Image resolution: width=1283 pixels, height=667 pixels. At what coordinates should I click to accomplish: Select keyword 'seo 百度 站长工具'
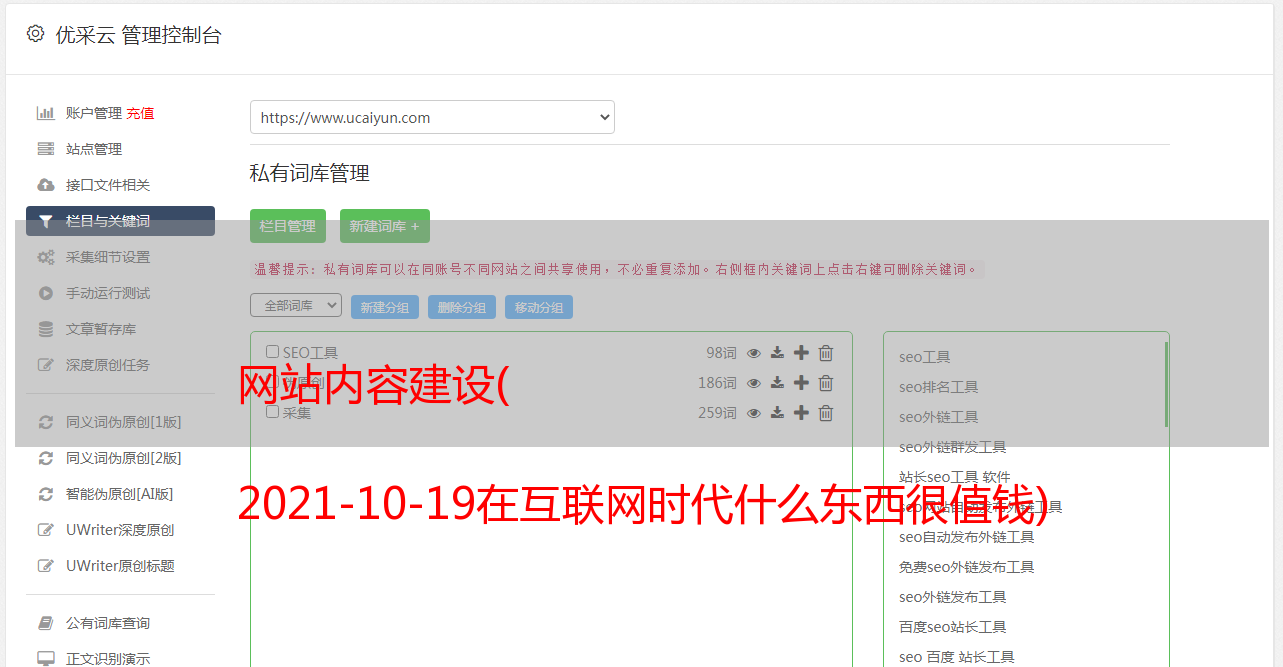(957, 657)
